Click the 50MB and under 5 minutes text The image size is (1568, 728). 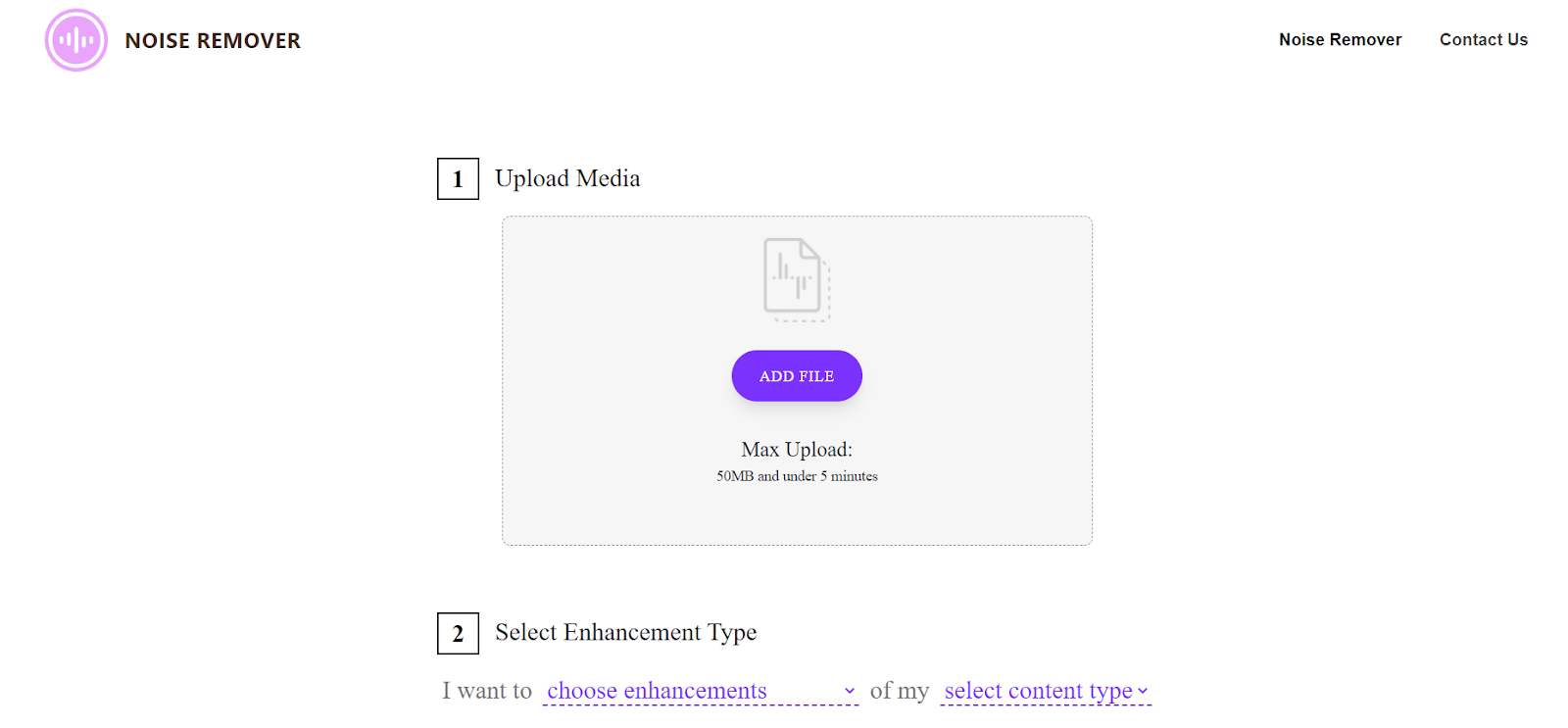[797, 476]
